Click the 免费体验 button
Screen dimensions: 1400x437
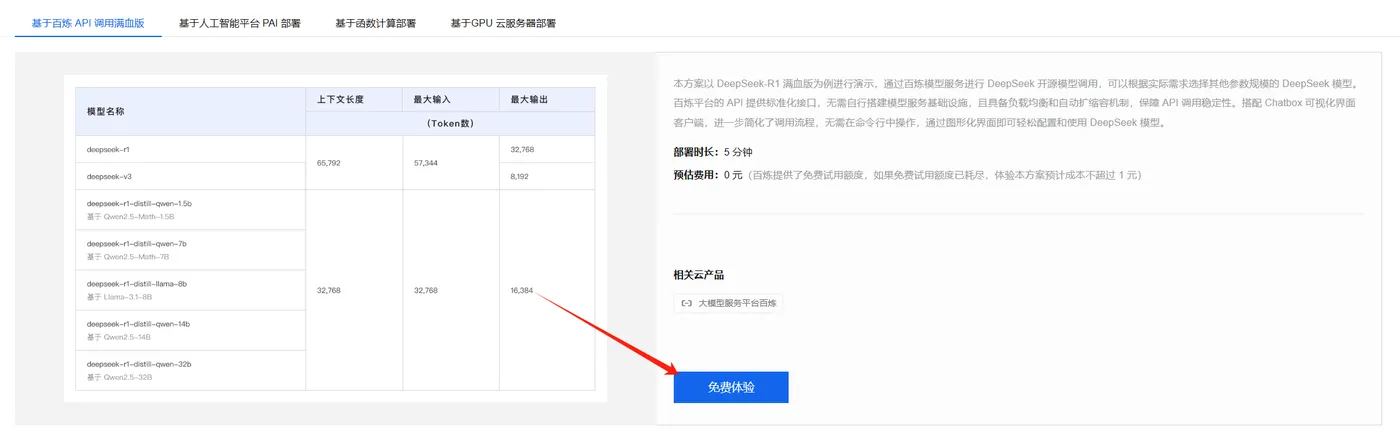pos(731,387)
